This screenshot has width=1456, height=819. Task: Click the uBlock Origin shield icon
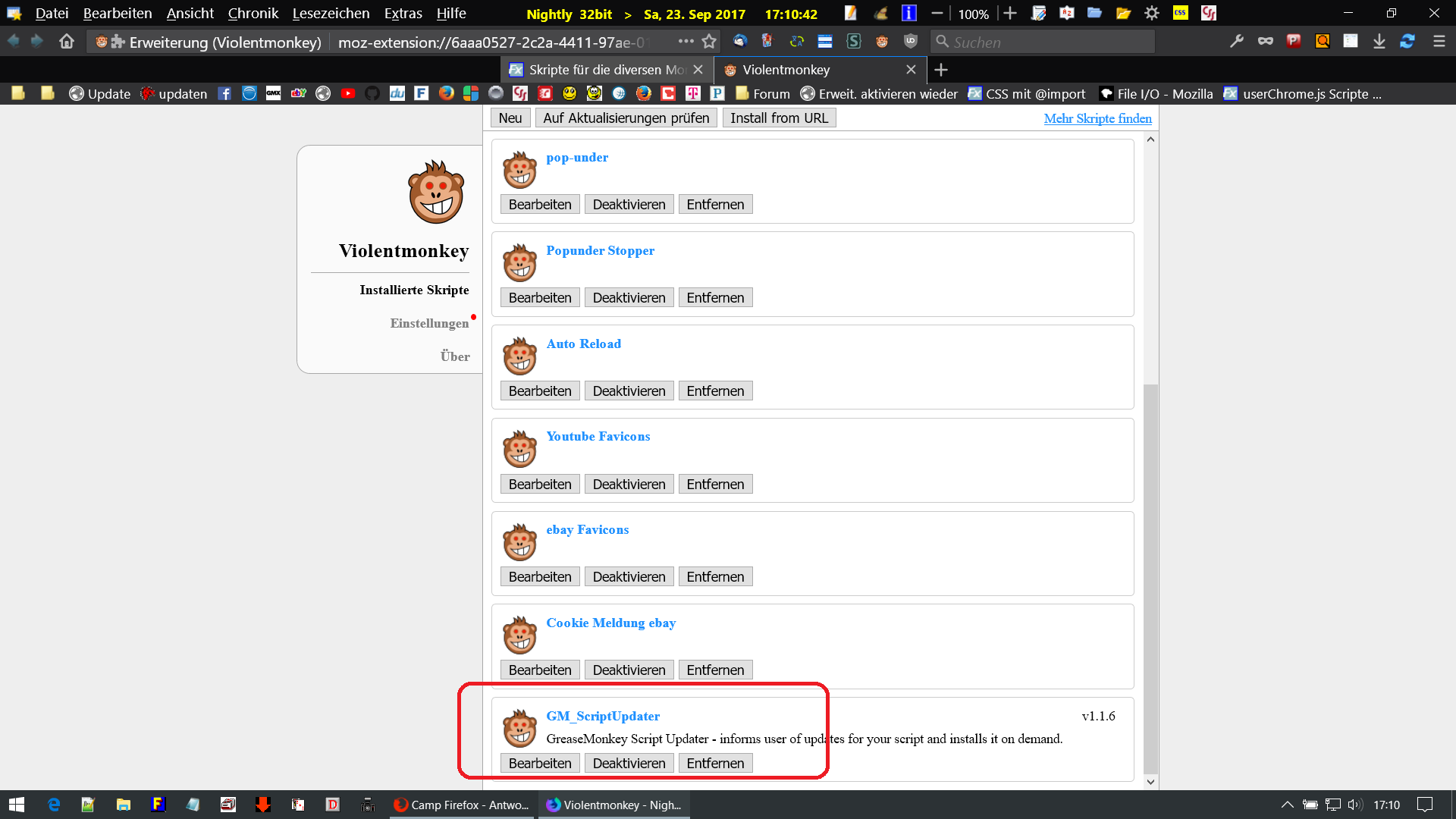(911, 42)
